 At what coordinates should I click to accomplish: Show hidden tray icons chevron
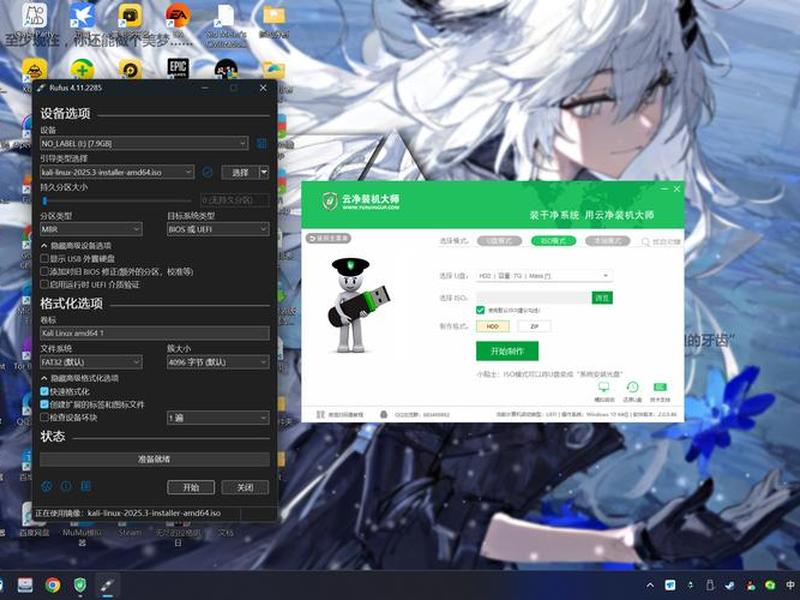click(650, 585)
